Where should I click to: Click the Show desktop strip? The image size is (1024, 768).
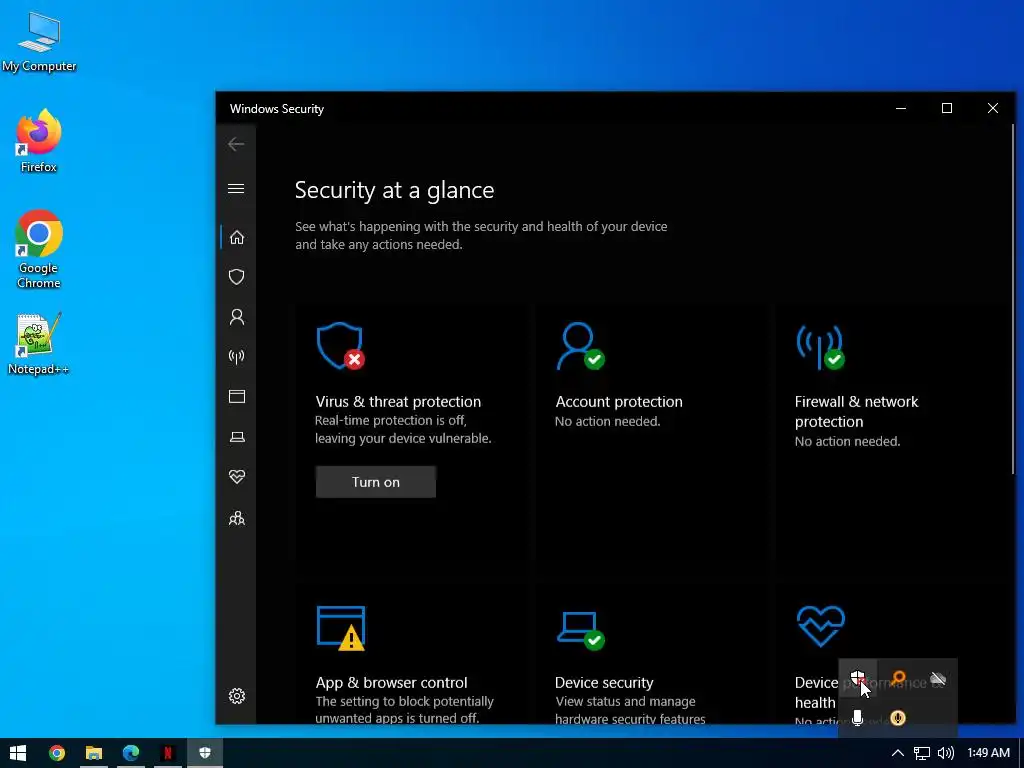pos(1021,754)
